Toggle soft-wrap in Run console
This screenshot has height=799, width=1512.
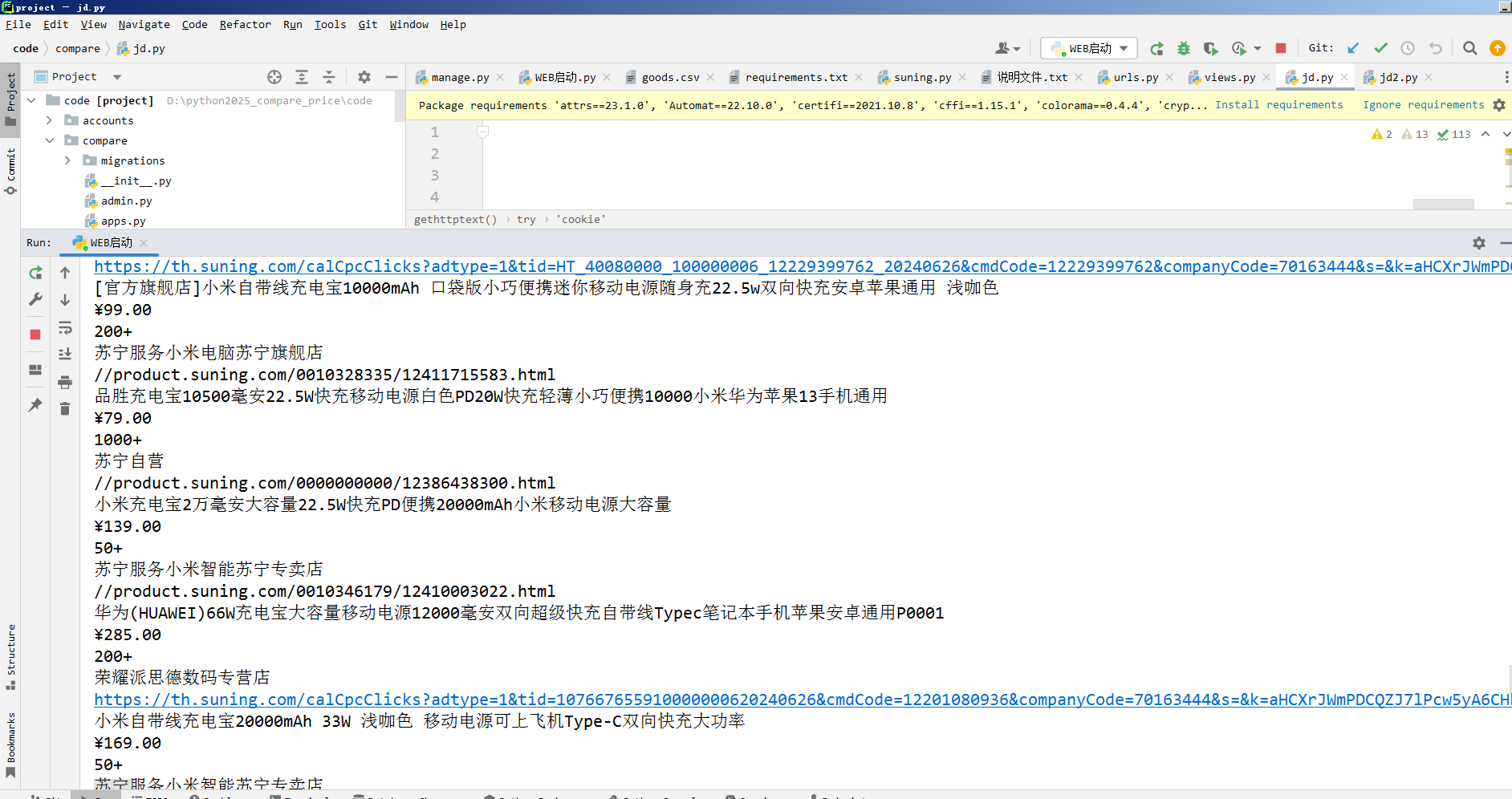point(65,327)
